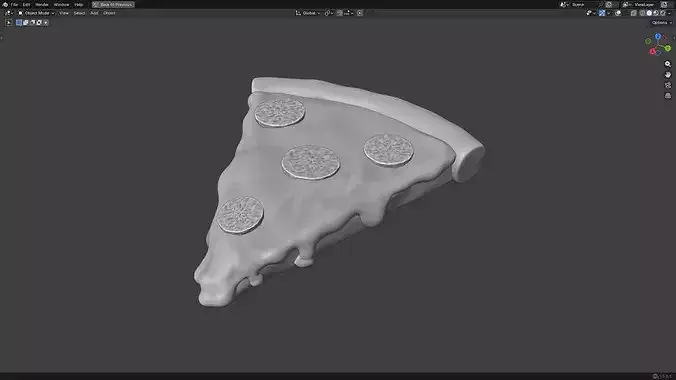This screenshot has height=380, width=676.
Task: Choose the Extend selection mode
Action: (x=25, y=22)
